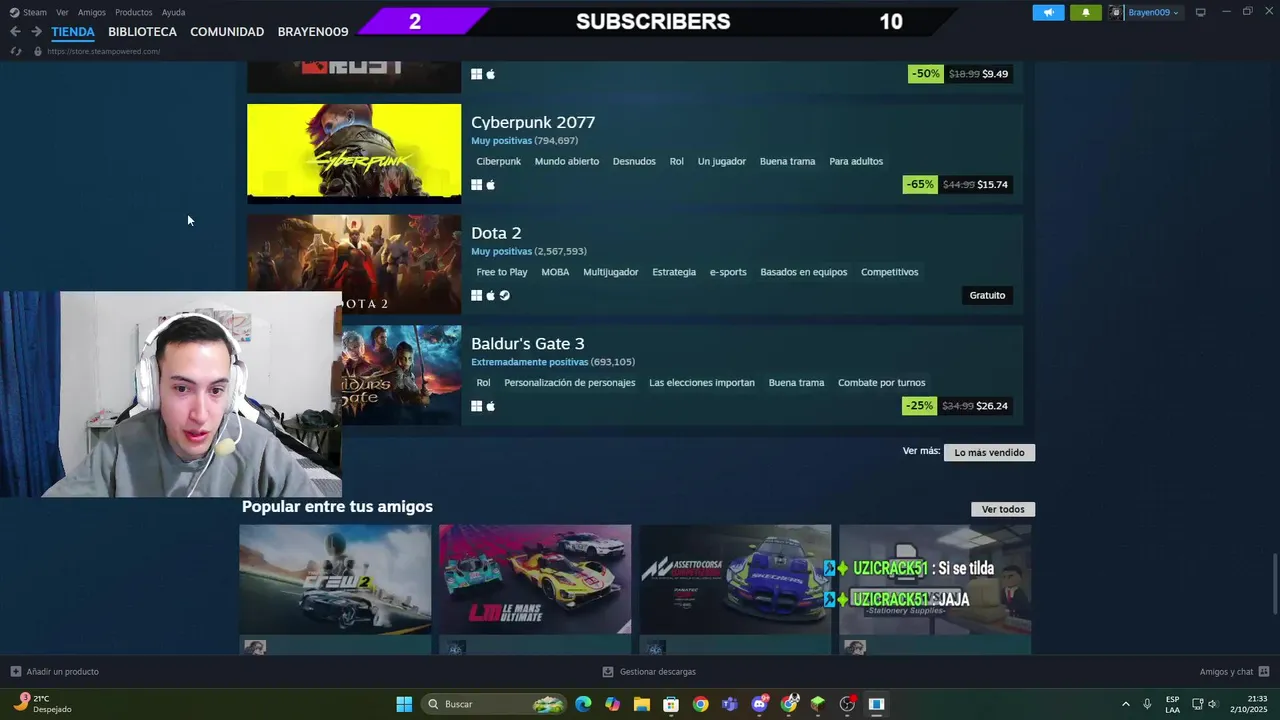Viewport: 1280px width, 720px height.
Task: Open Gestionar descargas
Action: tap(649, 672)
